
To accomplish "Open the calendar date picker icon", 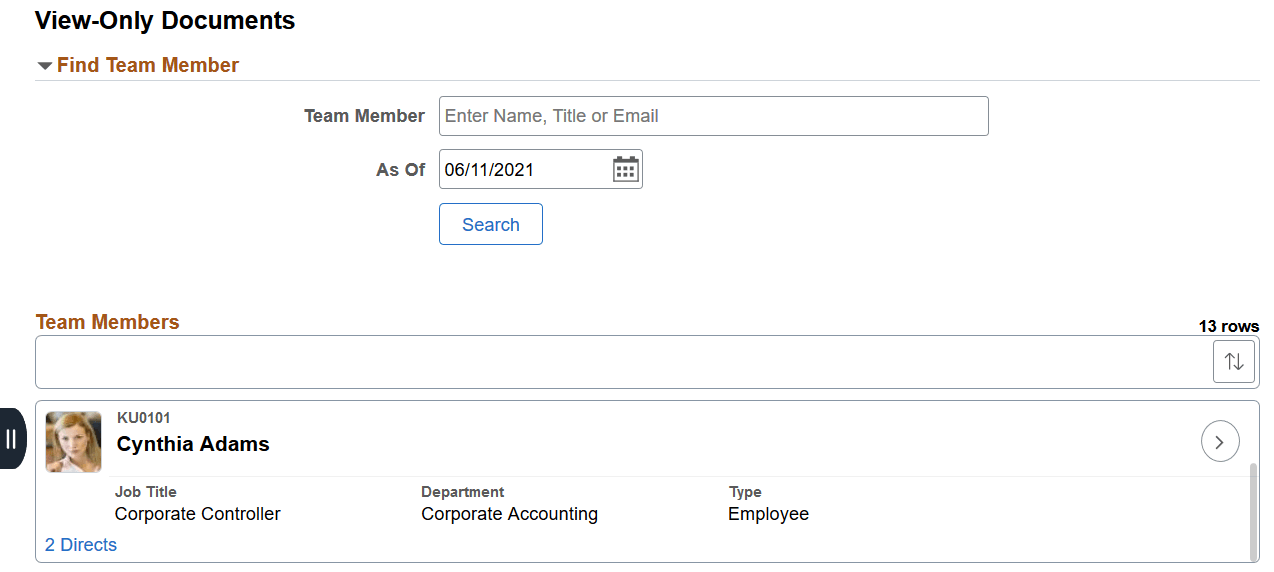I will click(x=625, y=170).
